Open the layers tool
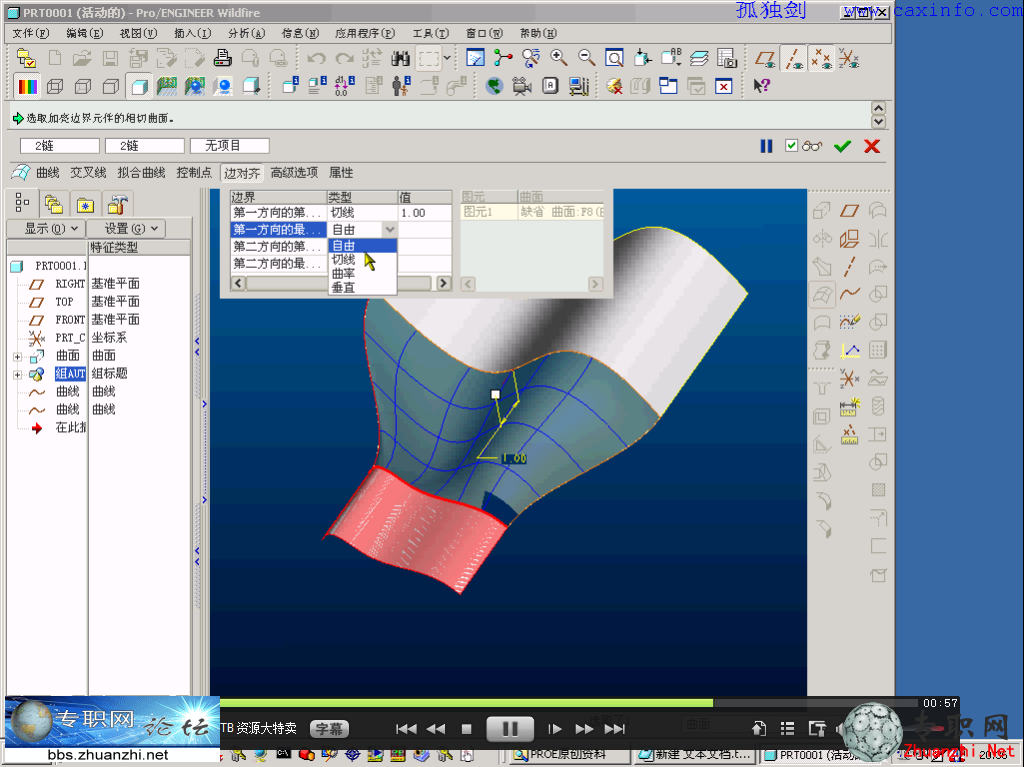Image resolution: width=1024 pixels, height=767 pixels. [x=699, y=59]
